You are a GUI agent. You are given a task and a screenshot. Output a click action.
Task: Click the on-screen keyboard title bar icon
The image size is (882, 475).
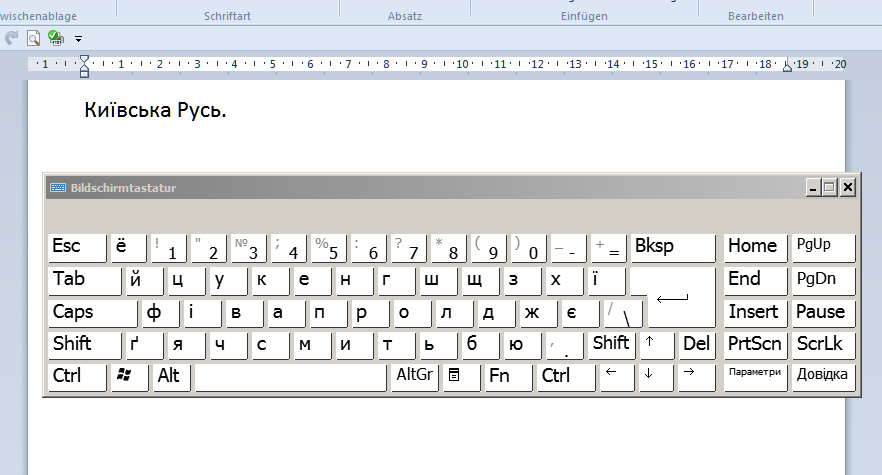(x=57, y=187)
